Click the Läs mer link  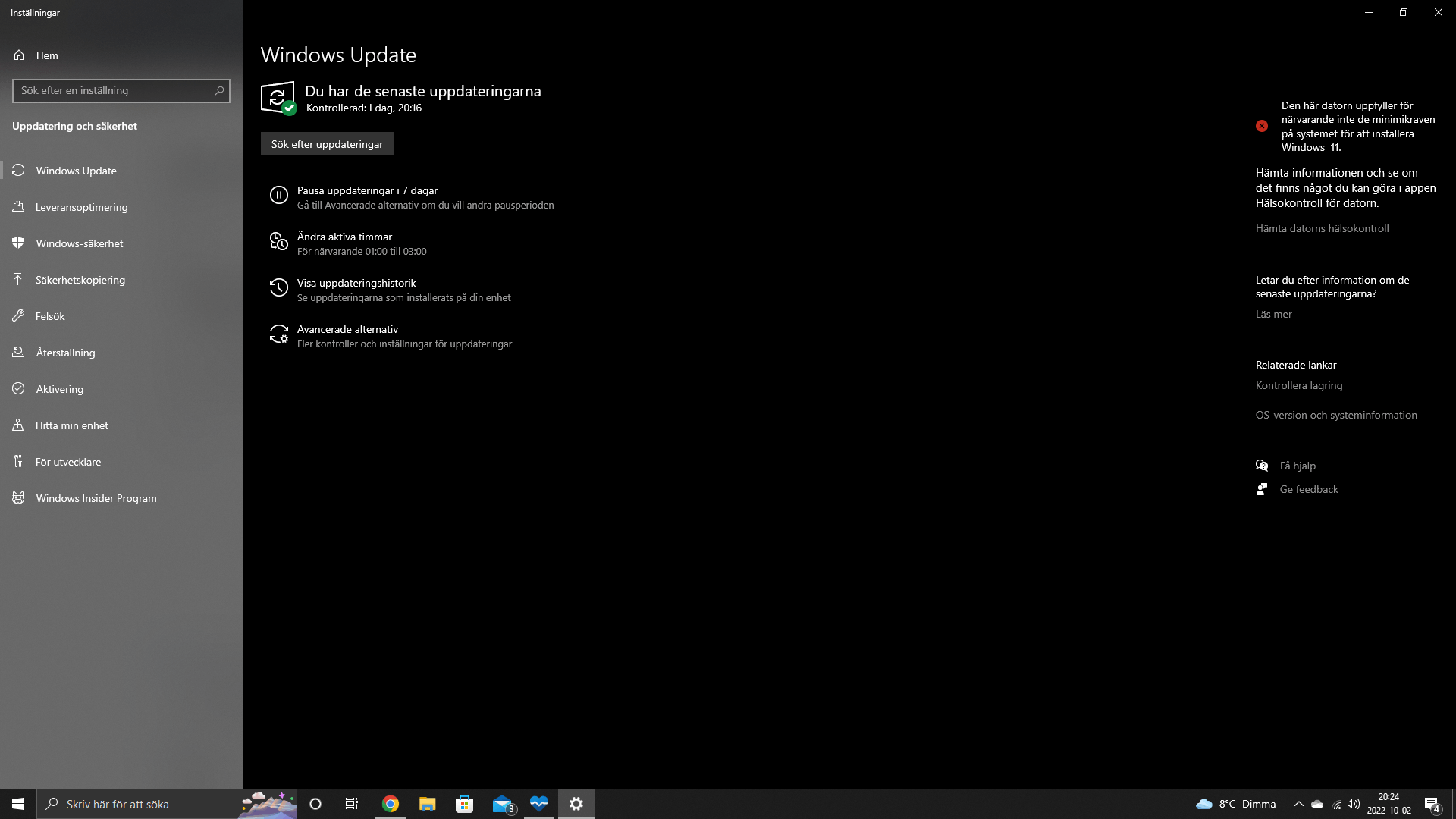(x=1273, y=314)
